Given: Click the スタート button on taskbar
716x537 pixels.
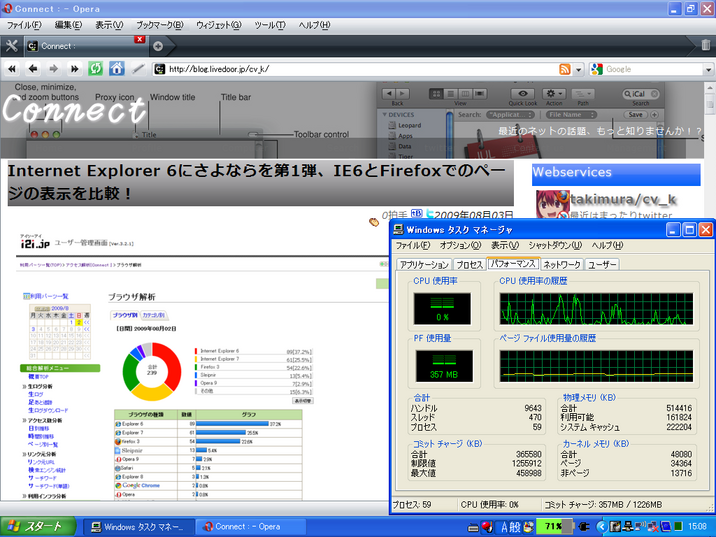Looking at the screenshot, I should click(x=38, y=527).
